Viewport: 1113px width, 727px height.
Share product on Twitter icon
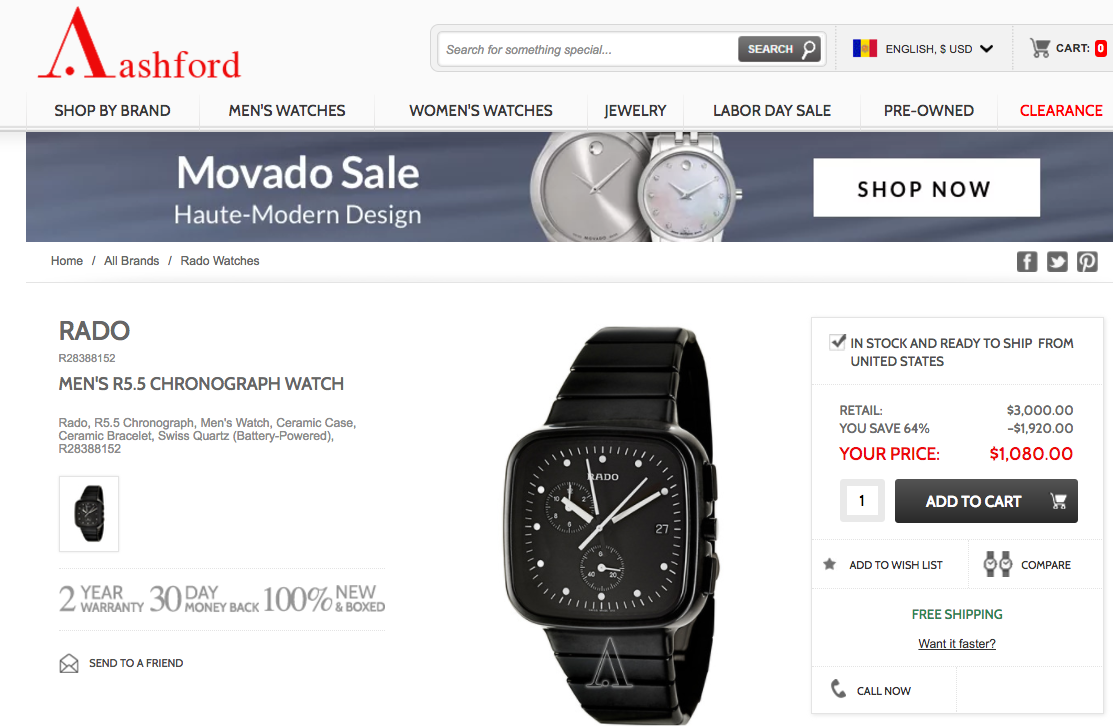(x=1057, y=262)
